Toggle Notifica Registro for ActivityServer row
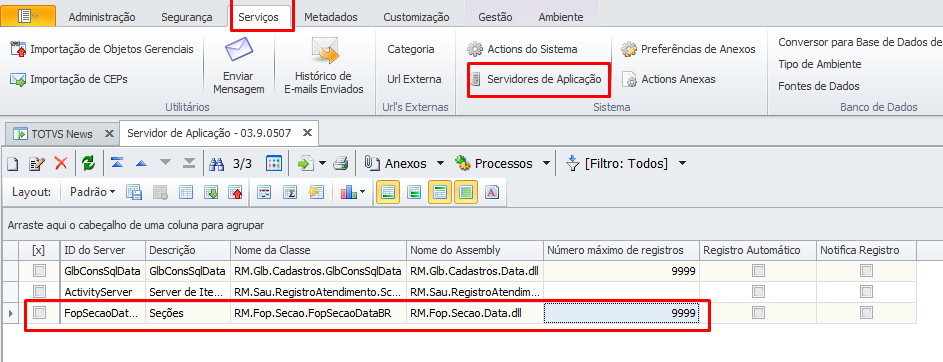Viewport: 943px width, 362px height. coord(866,292)
